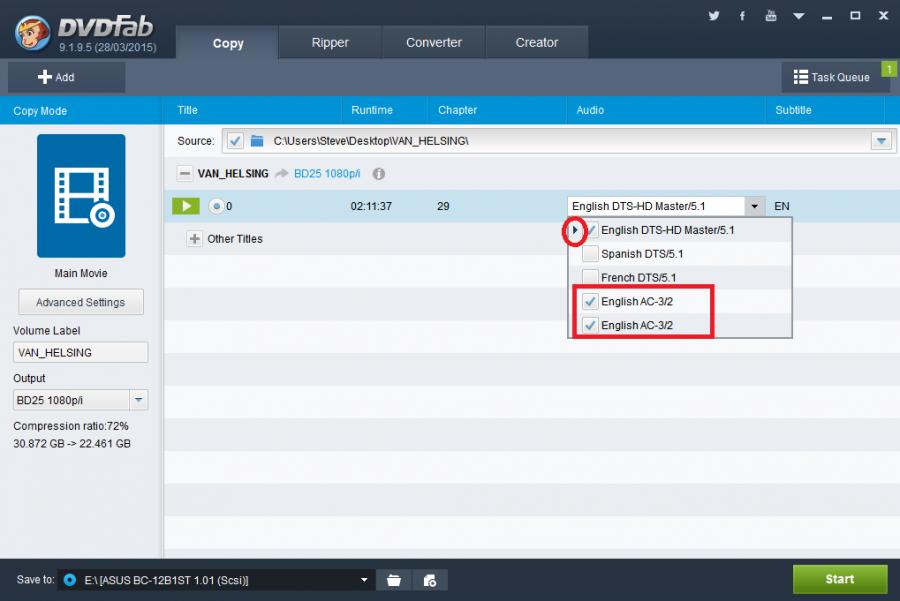This screenshot has width=900, height=601.
Task: Click the DVDFab monkey logo
Action: click(33, 33)
